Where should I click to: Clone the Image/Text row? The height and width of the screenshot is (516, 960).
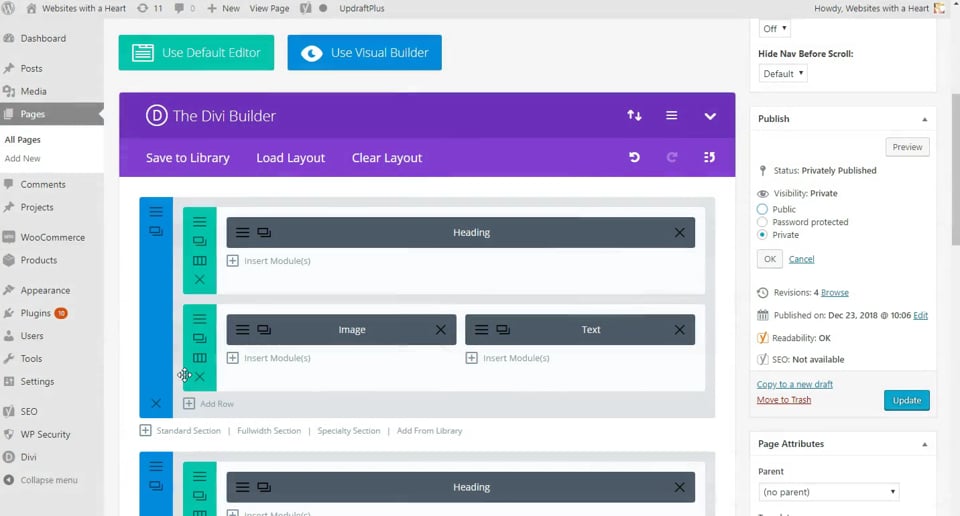click(x=200, y=338)
